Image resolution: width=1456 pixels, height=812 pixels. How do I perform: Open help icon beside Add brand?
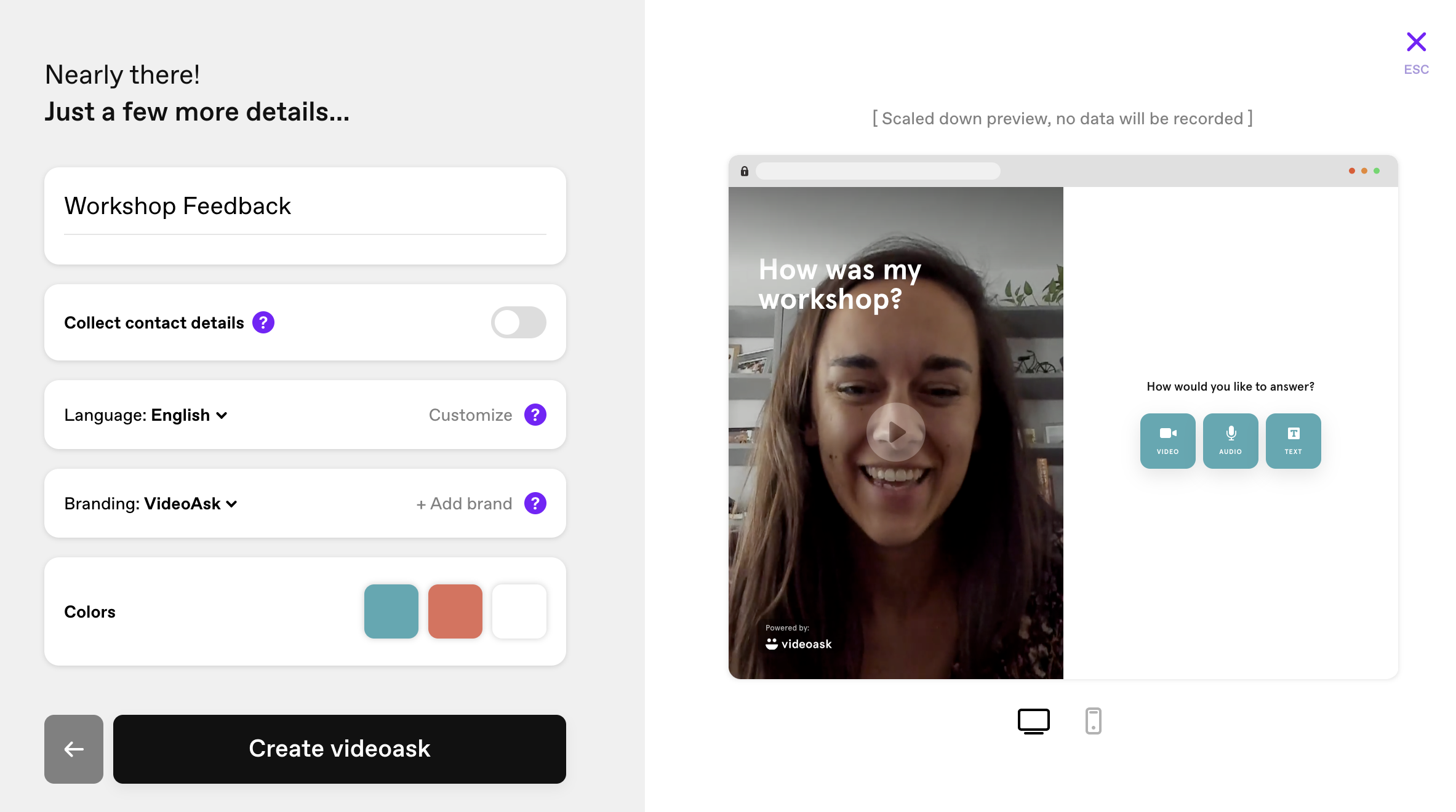(x=535, y=503)
